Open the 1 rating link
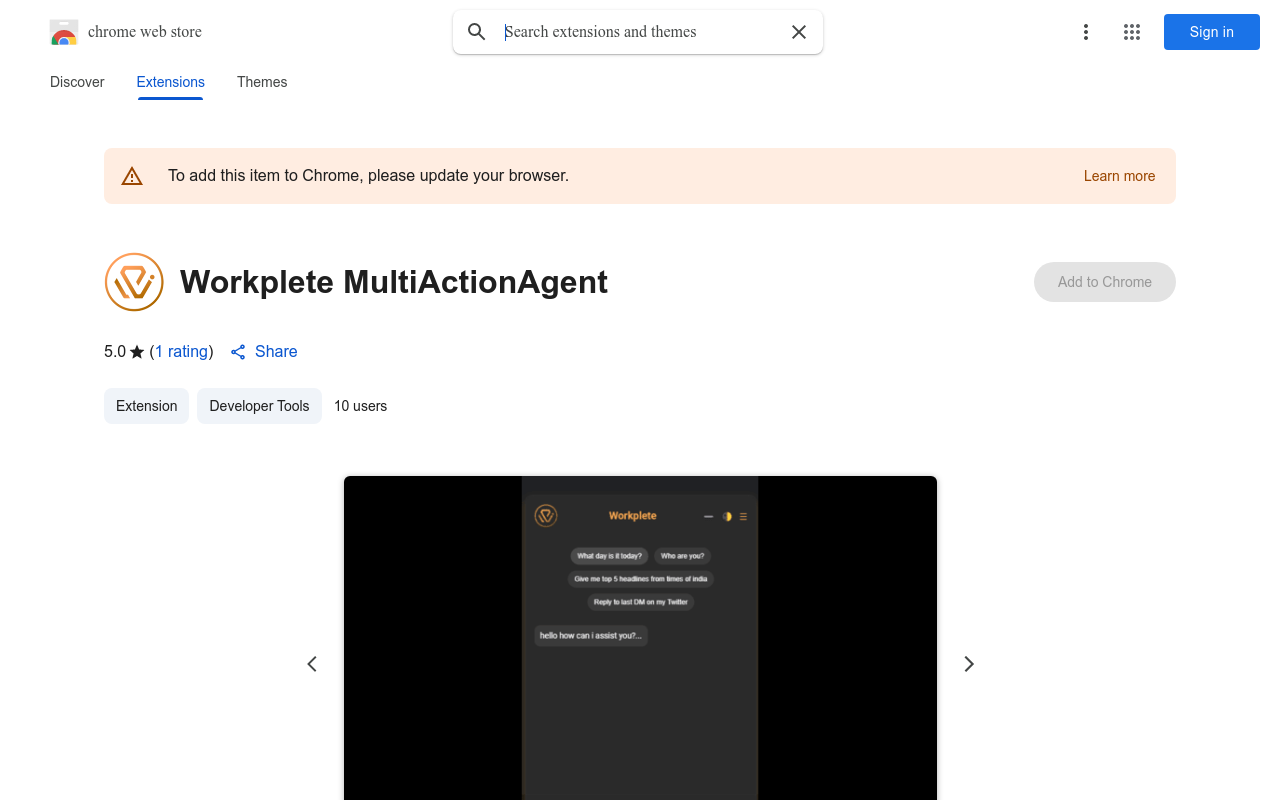Image resolution: width=1280 pixels, height=800 pixels. pos(182,351)
